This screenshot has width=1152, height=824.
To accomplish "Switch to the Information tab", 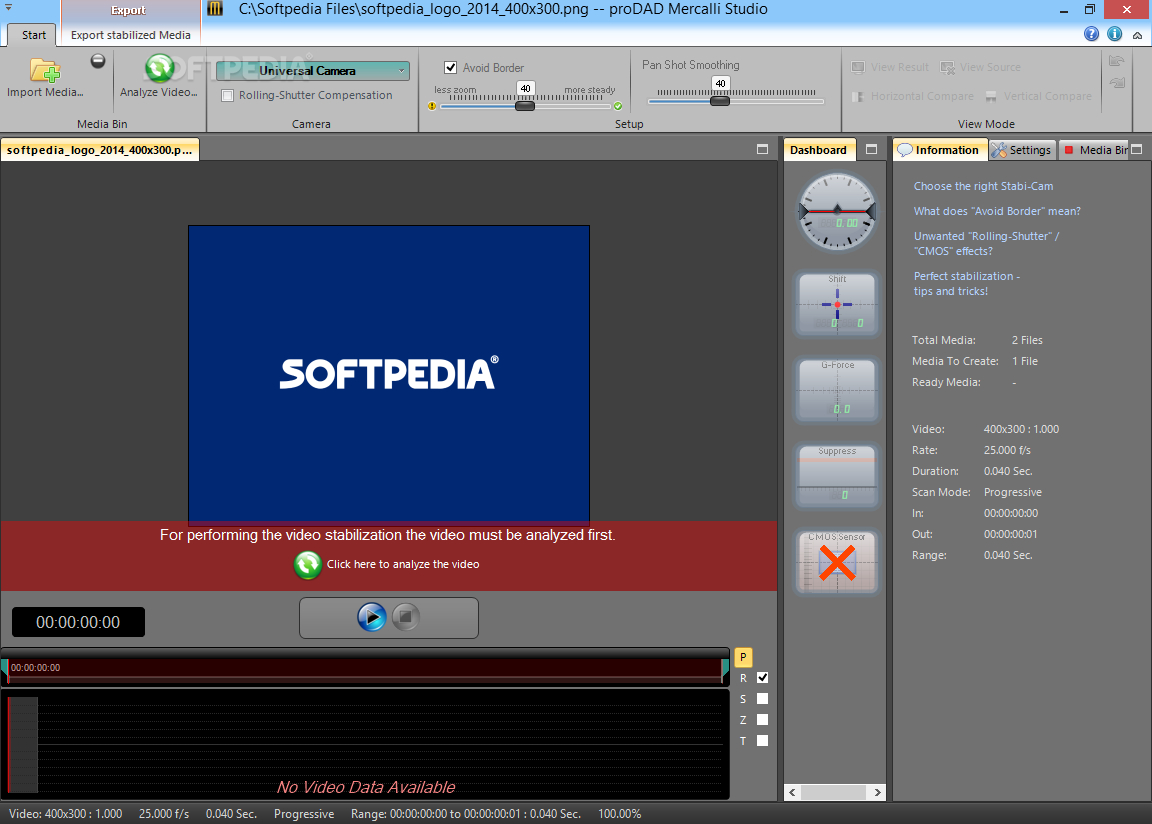I will click(940, 150).
